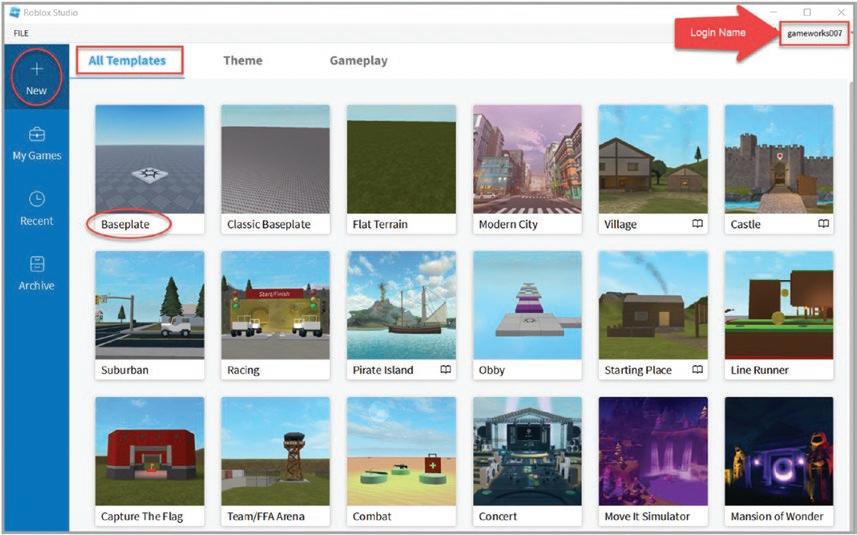Click the Classic Baseplate label text

coord(268,224)
